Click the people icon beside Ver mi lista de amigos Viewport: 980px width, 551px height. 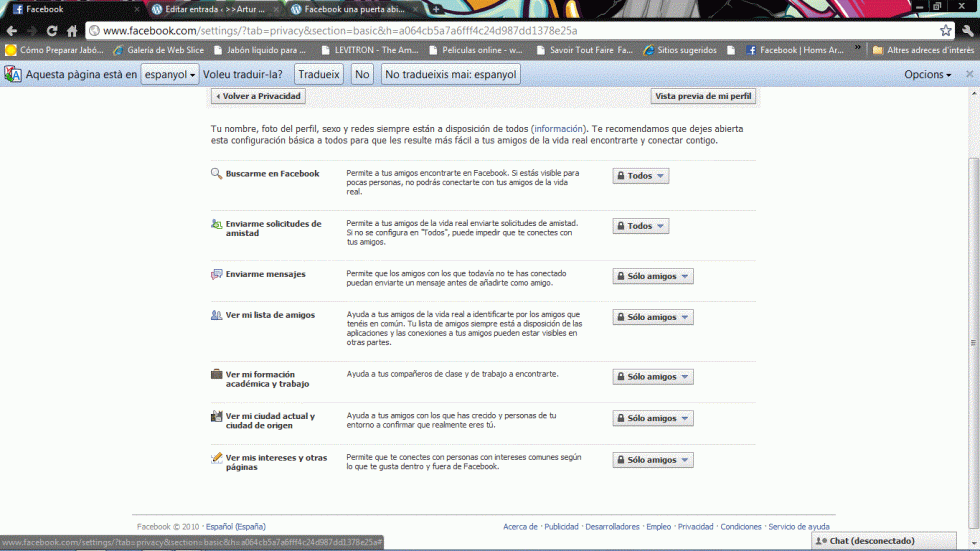click(216, 315)
